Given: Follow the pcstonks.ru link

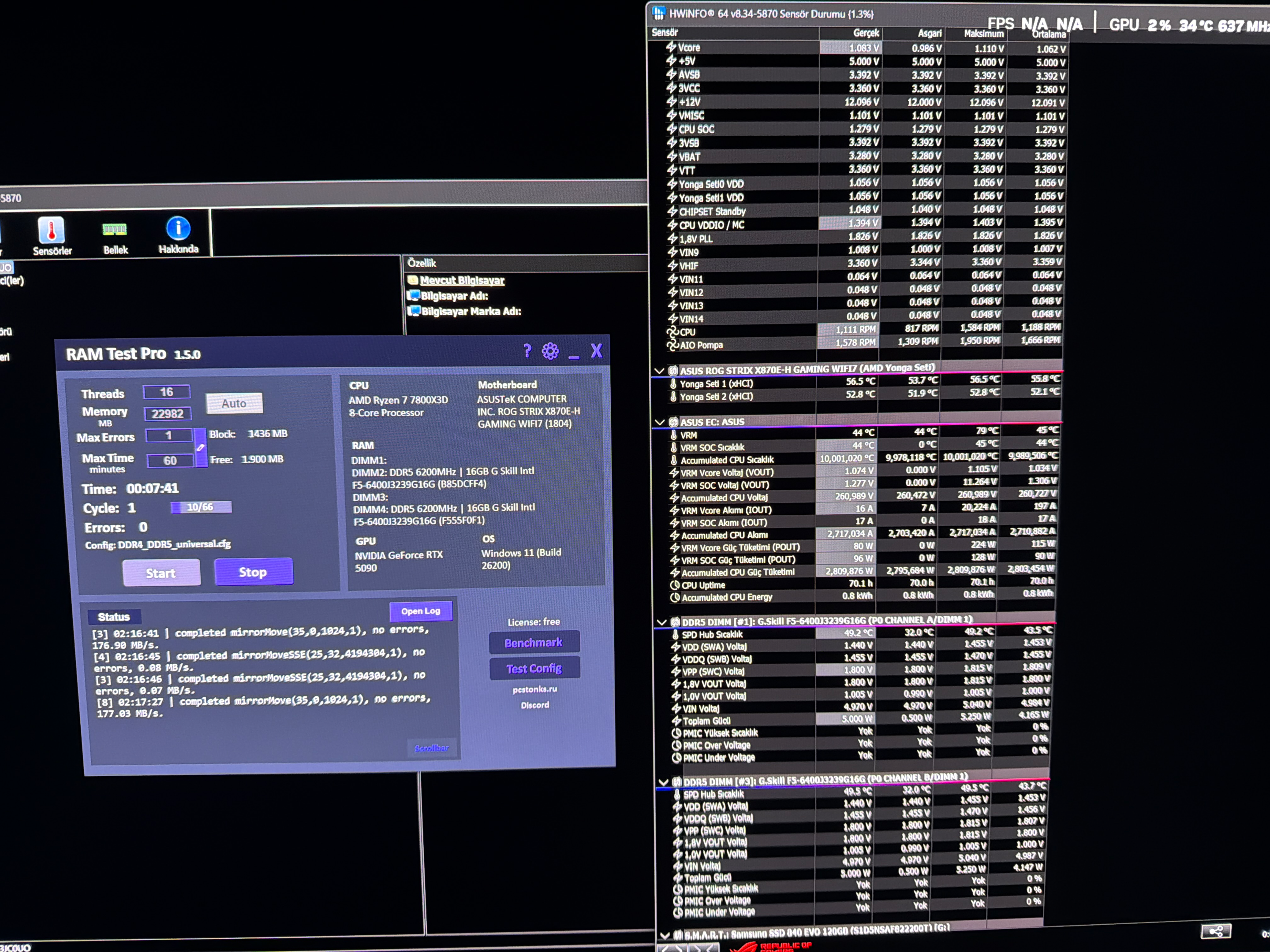Looking at the screenshot, I should click(534, 689).
